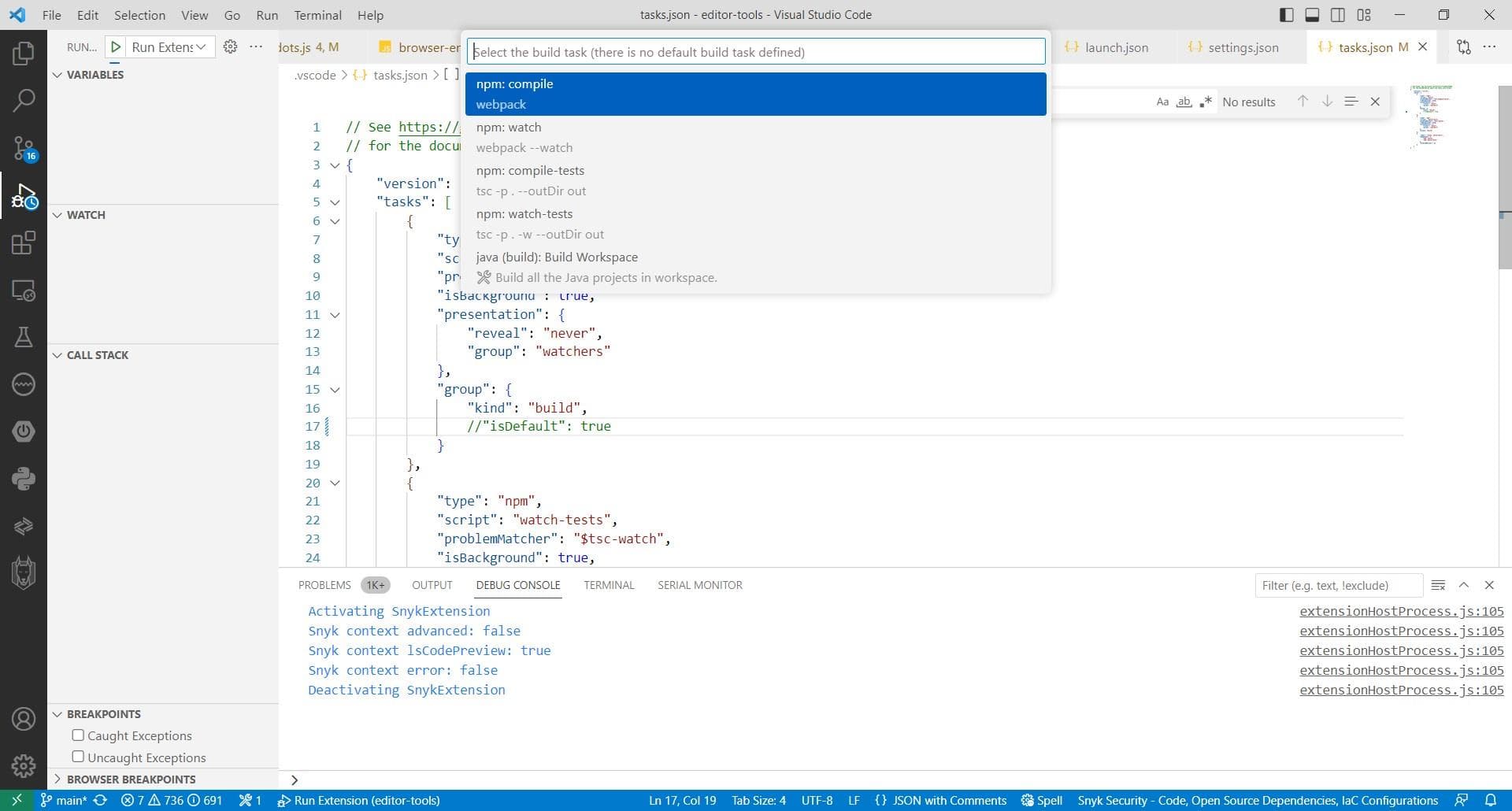Go to previous match in find widget

[x=1303, y=102]
